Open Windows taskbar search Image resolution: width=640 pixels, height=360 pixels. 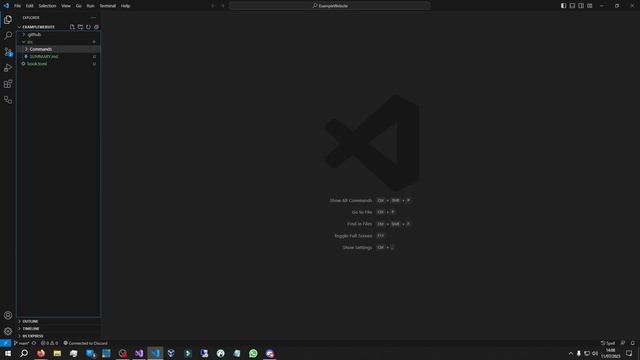pyautogui.click(x=24, y=353)
